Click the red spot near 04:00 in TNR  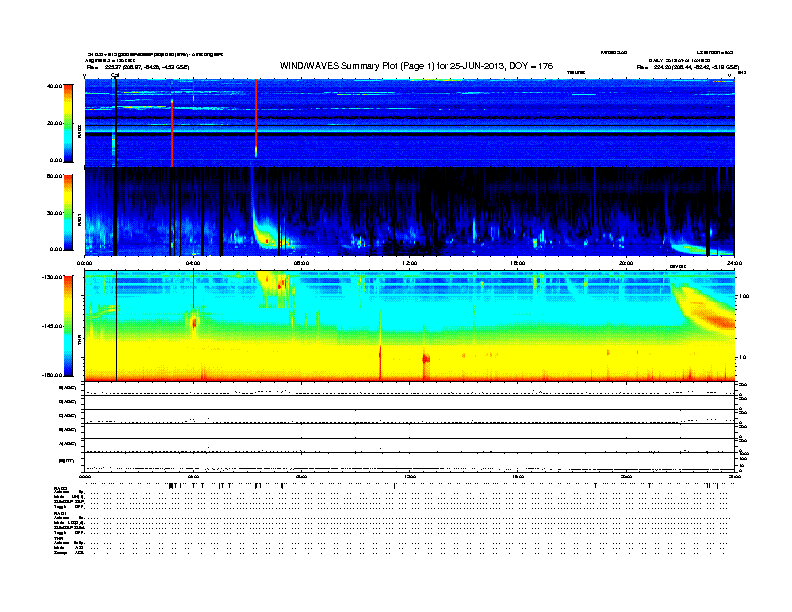pos(194,322)
